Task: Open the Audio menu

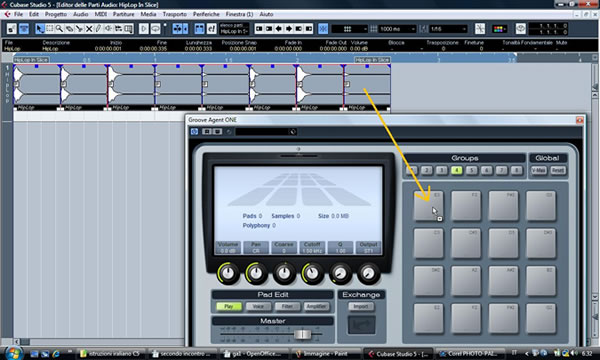Action: pyautogui.click(x=80, y=14)
